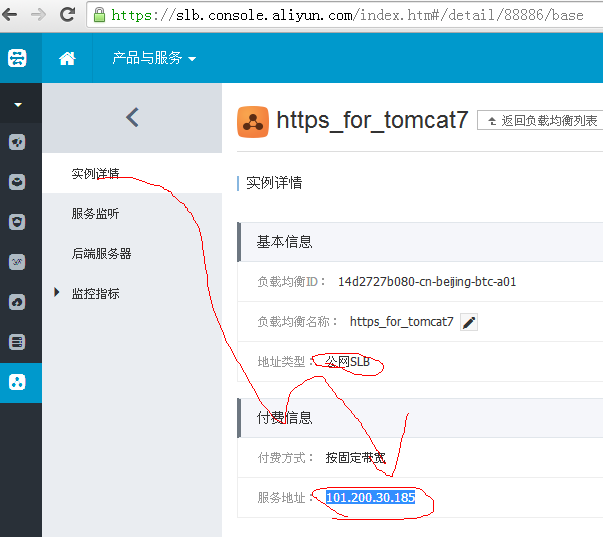The width and height of the screenshot is (603, 537).
Task: Go to the console home icon
Action: click(67, 58)
